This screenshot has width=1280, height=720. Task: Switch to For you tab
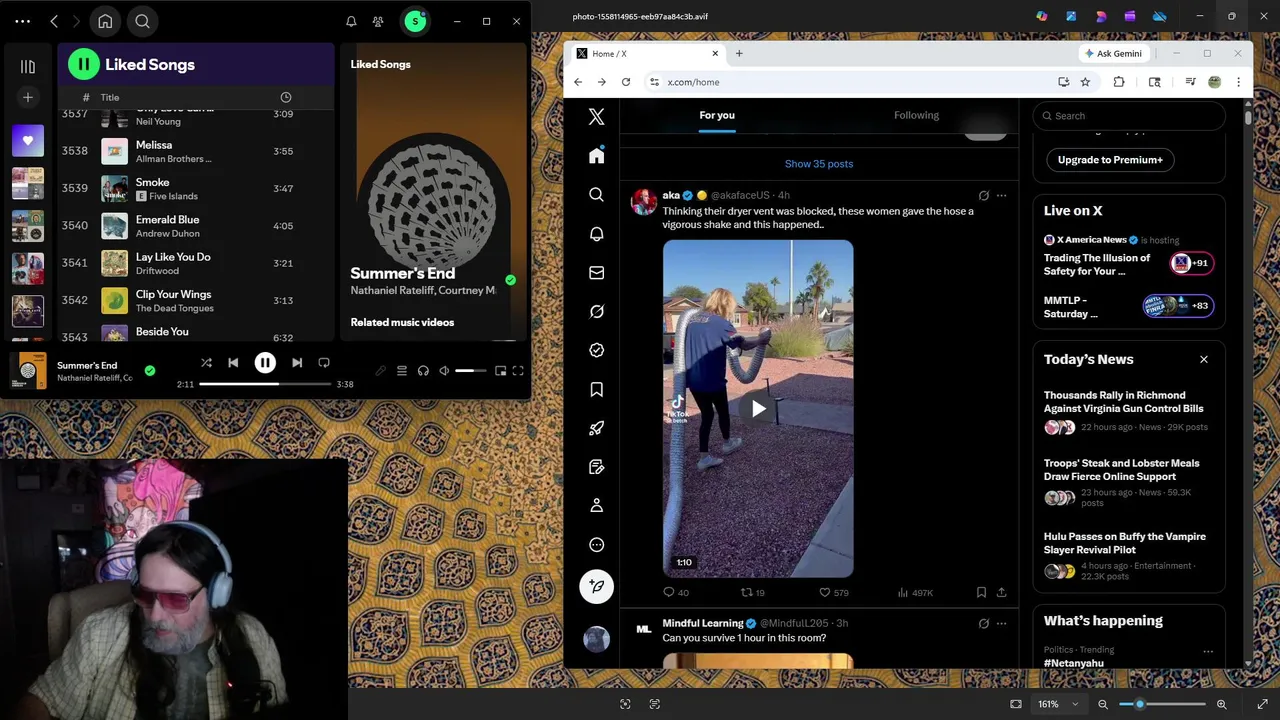pos(717,116)
